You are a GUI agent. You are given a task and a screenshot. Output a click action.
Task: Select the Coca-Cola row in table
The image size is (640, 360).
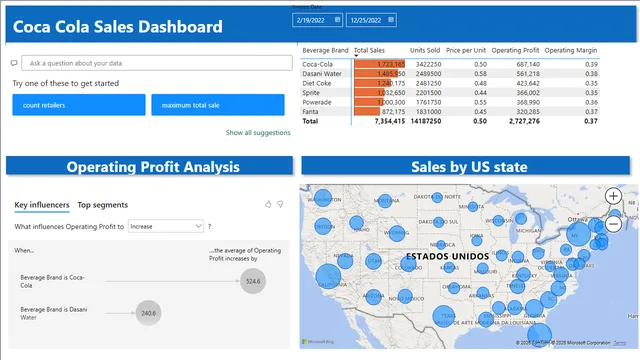tap(450, 64)
